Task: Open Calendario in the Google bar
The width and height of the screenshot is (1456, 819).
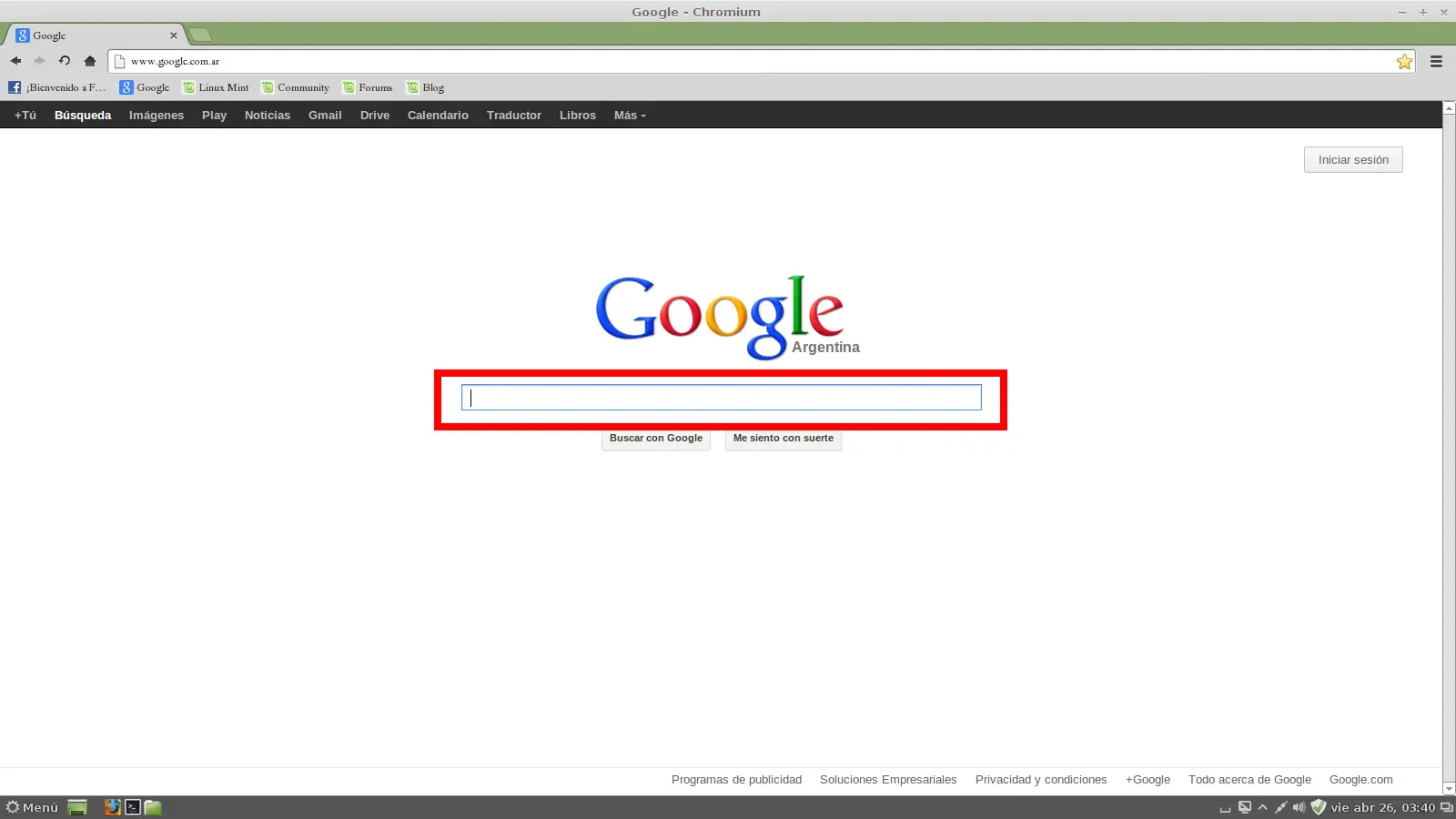Action: pos(438,116)
